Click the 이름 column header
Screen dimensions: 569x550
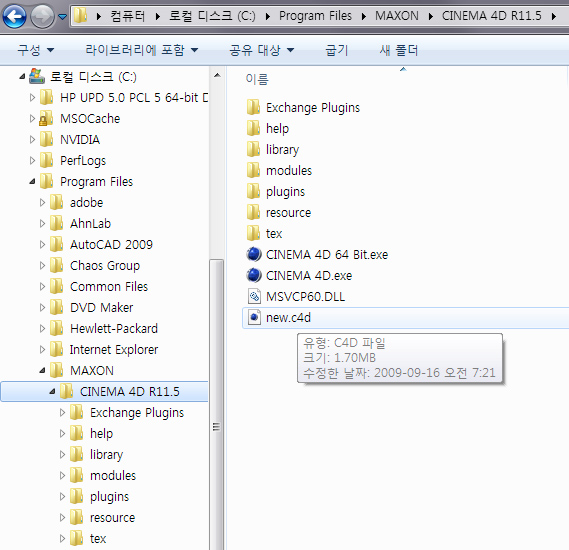(x=257, y=79)
